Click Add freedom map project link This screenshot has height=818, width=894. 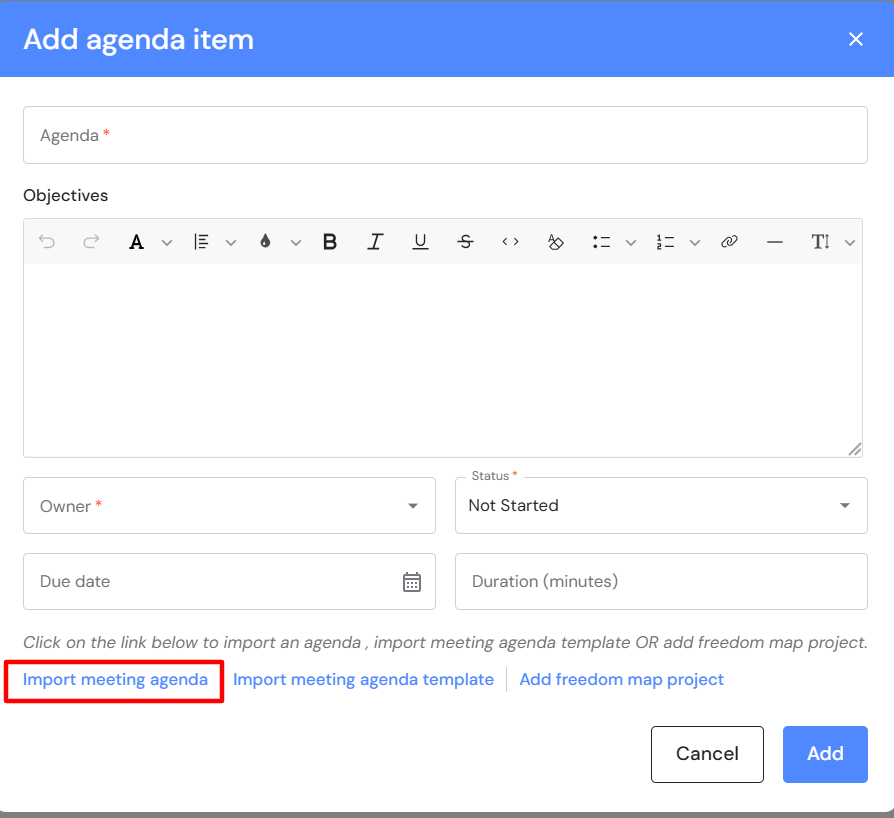pyautogui.click(x=621, y=680)
